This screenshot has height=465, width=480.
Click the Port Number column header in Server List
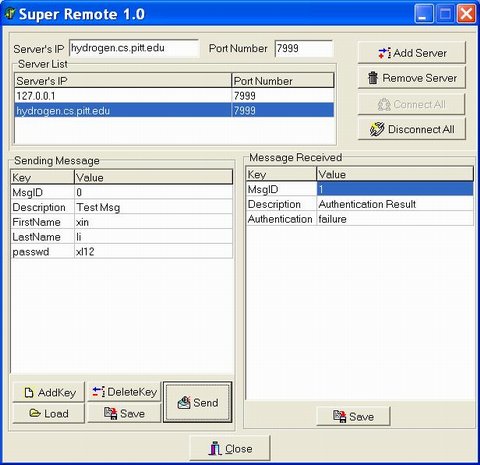pos(283,81)
